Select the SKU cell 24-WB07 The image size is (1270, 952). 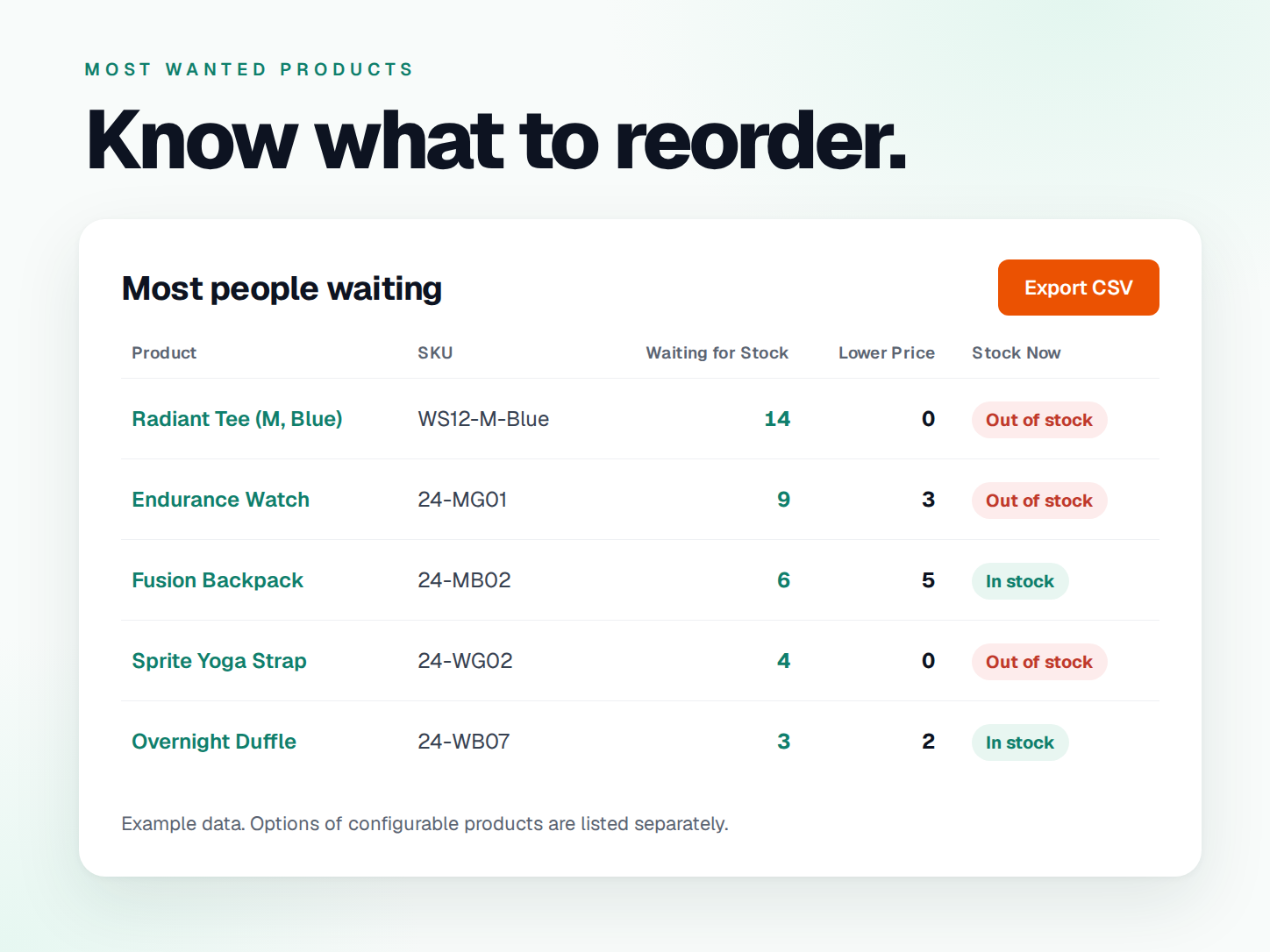463,742
